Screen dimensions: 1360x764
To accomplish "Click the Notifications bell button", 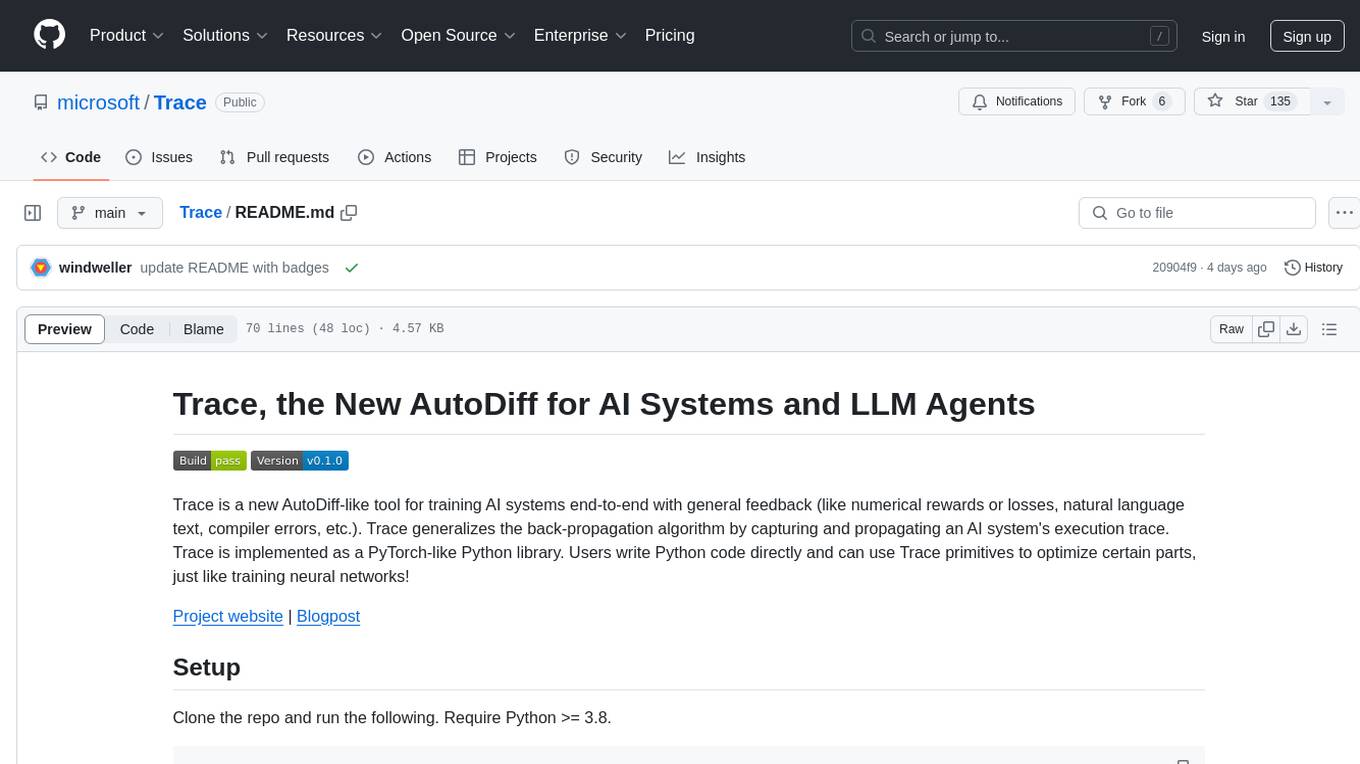I will click(x=1017, y=101).
